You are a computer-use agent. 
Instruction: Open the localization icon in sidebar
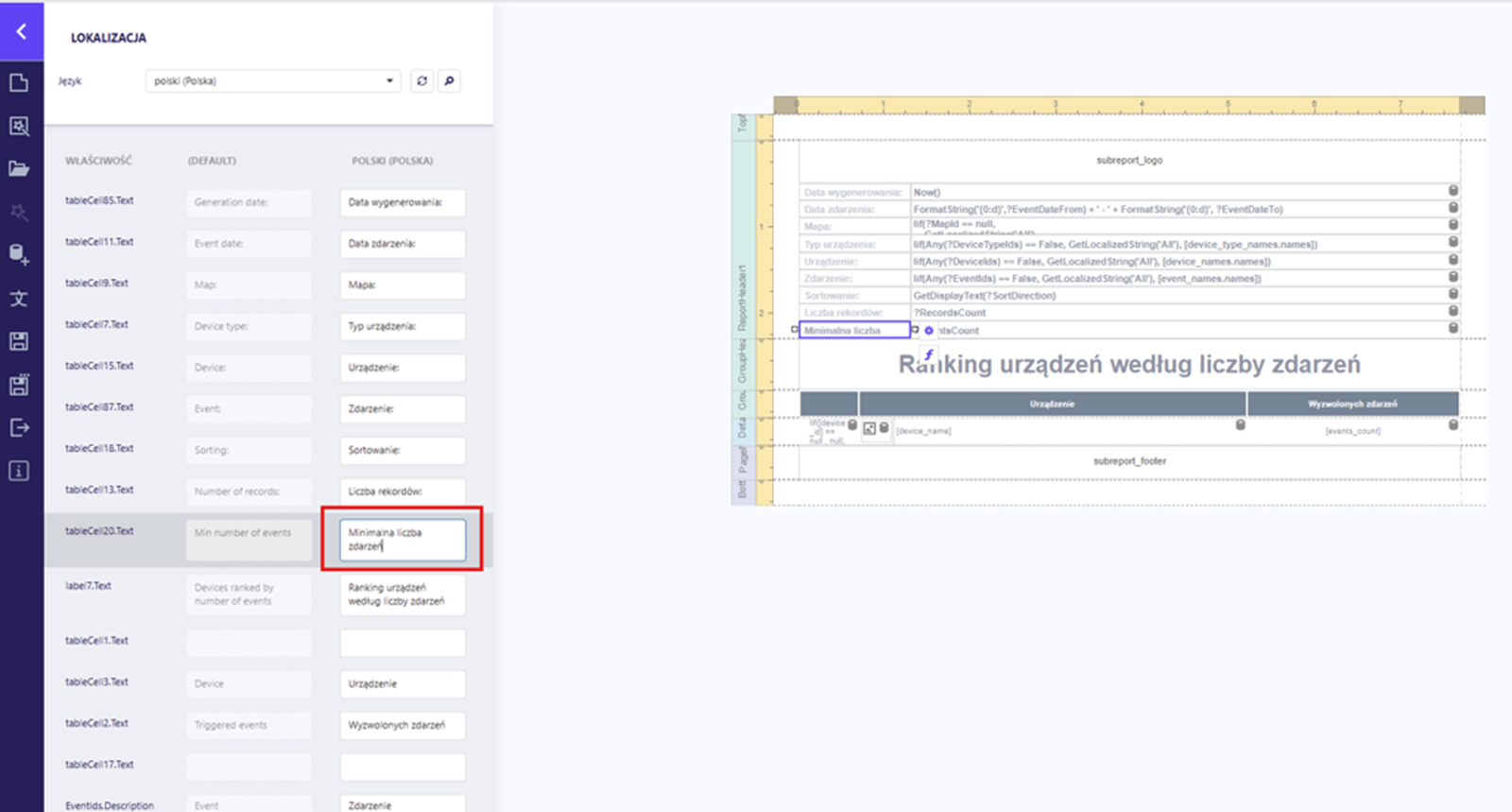click(x=19, y=299)
